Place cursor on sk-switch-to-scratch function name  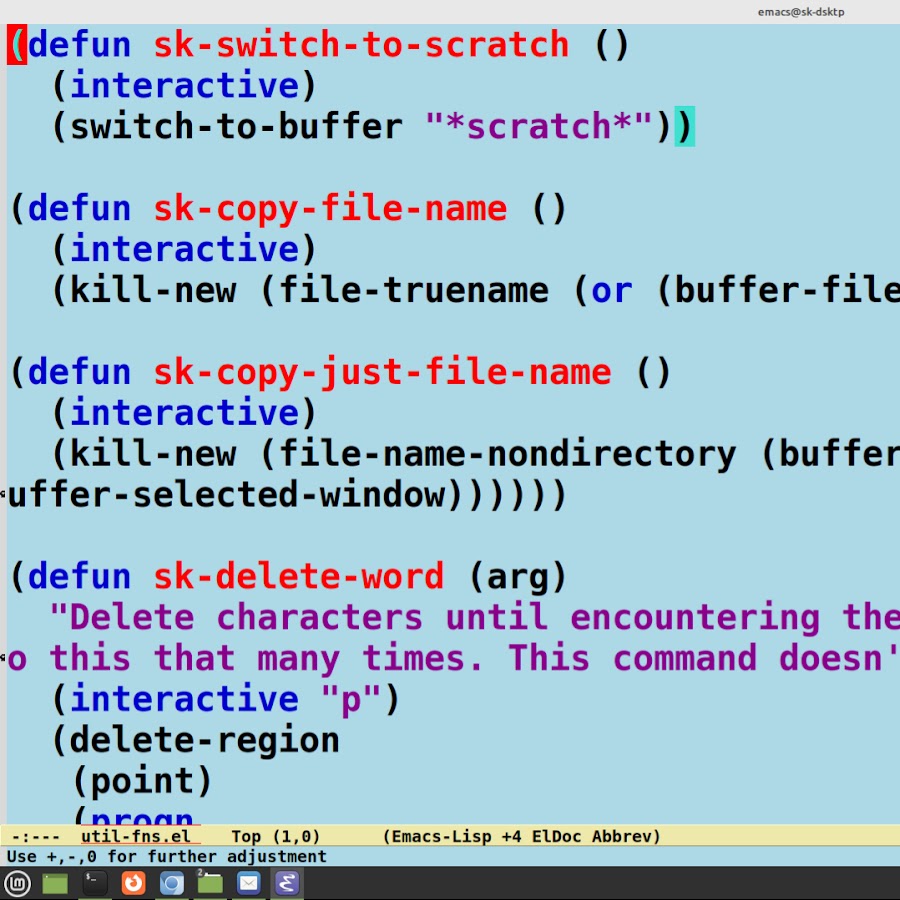[361, 45]
